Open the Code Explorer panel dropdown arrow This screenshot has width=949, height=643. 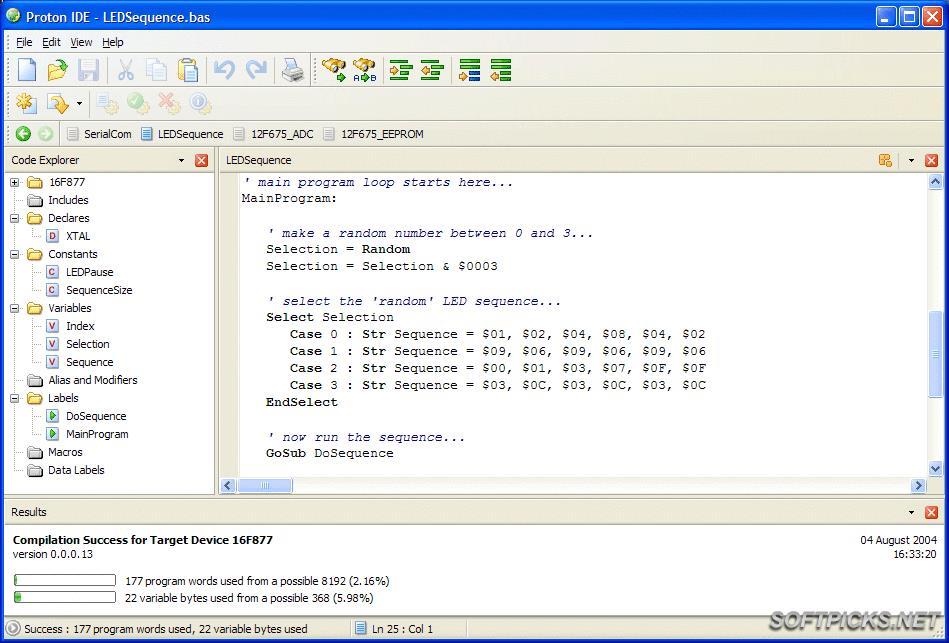181,160
